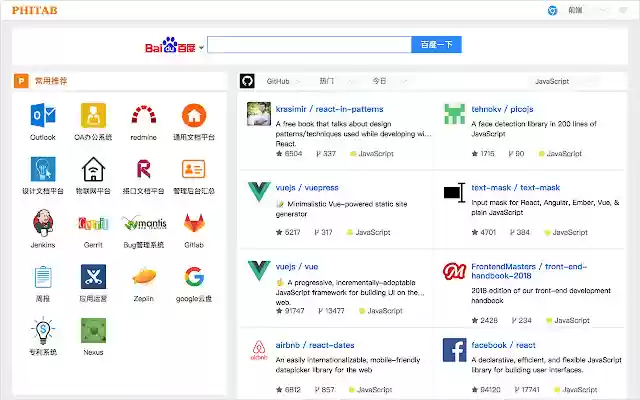This screenshot has height=400, width=640.
Task: Open the 通用文档平台 orange house icon
Action: [x=194, y=116]
